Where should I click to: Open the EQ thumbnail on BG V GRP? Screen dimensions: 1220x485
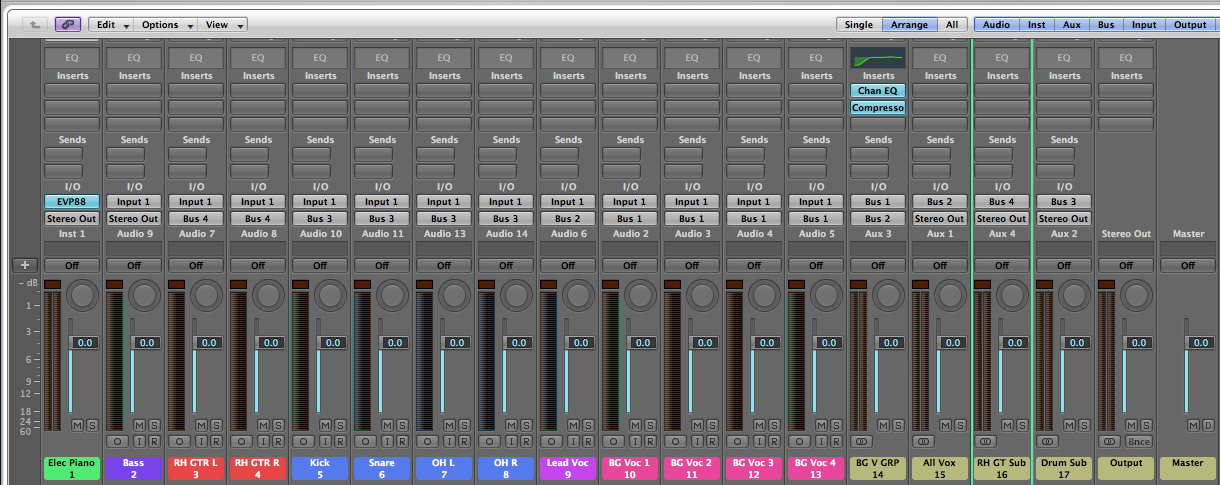[878, 58]
